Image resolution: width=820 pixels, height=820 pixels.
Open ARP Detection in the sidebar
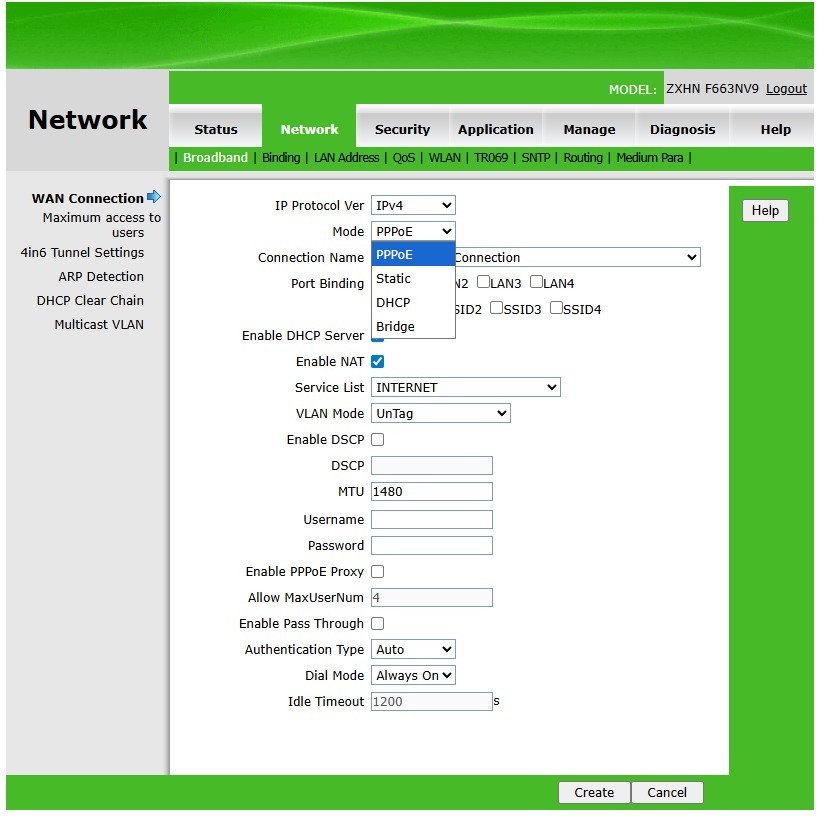[x=101, y=277]
